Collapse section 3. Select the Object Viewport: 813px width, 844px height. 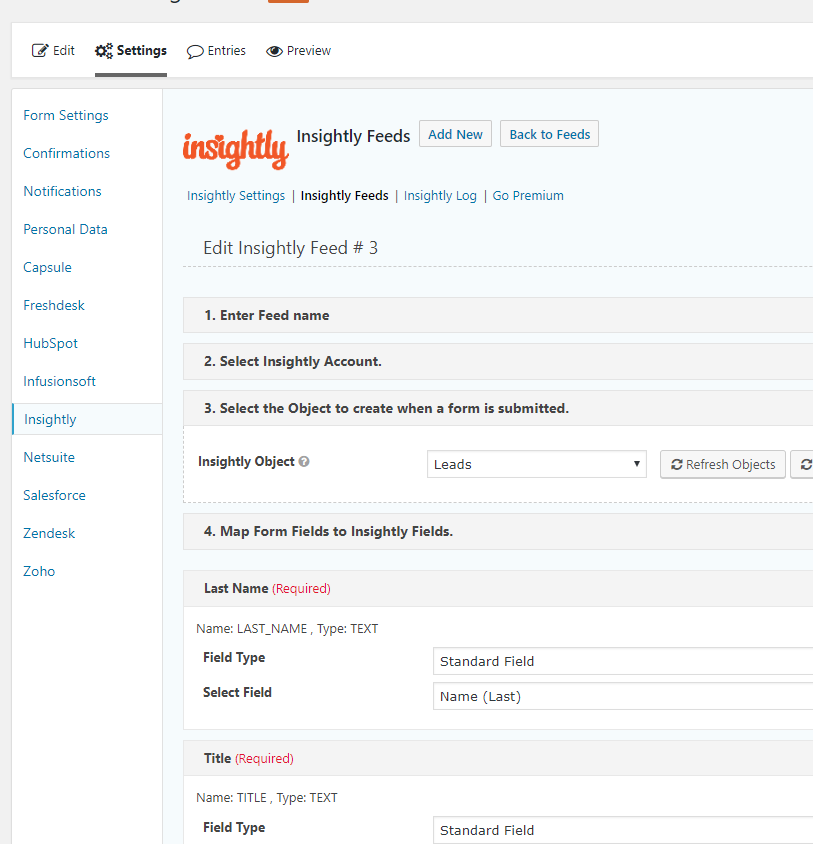[x=498, y=408]
